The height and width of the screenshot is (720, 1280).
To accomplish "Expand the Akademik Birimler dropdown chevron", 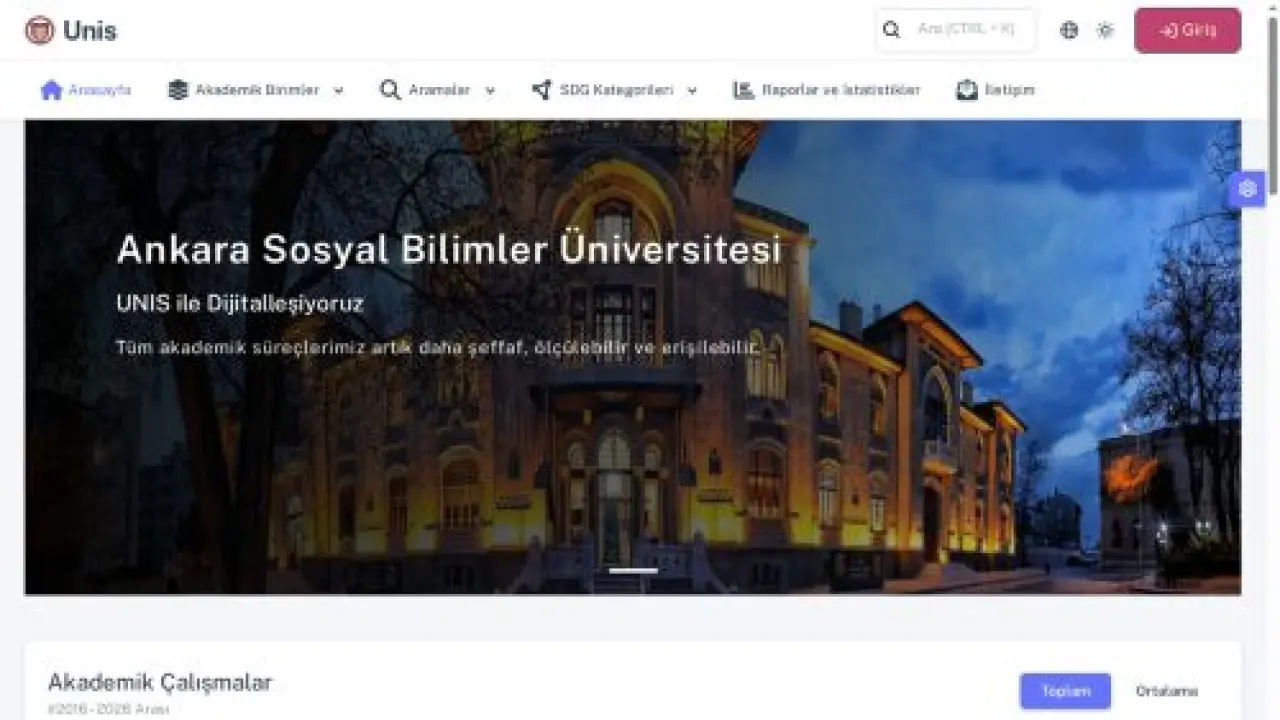I will (338, 91).
